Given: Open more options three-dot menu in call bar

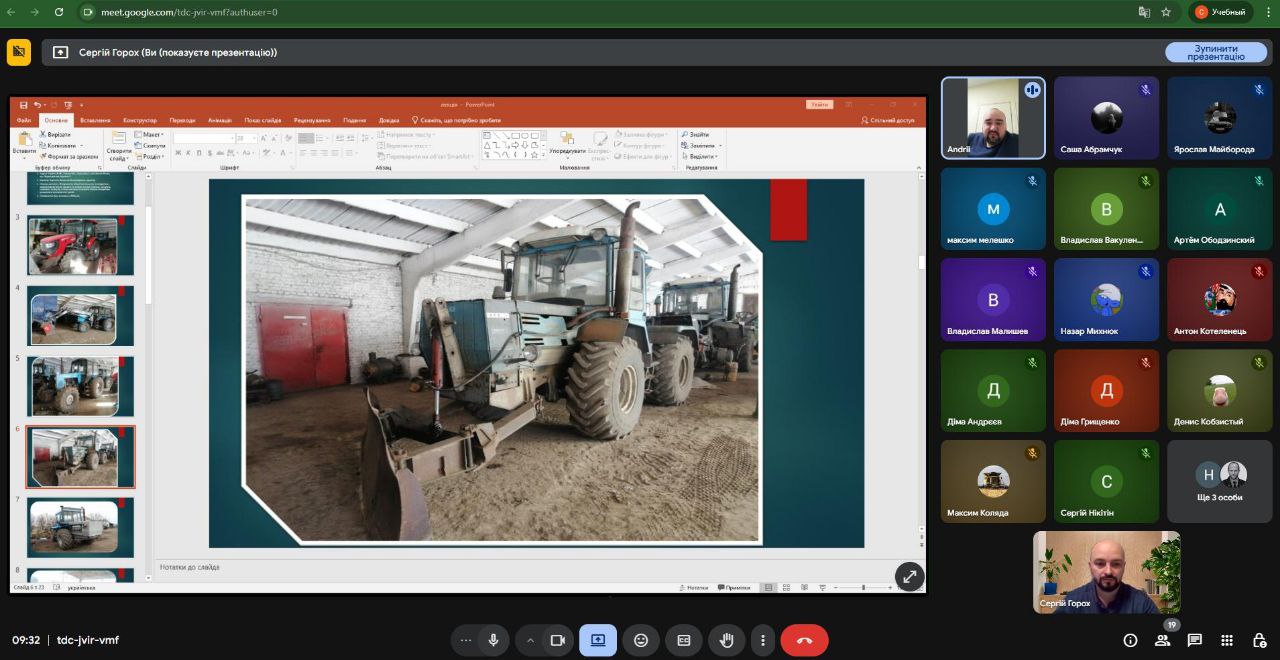Looking at the screenshot, I should point(763,640).
